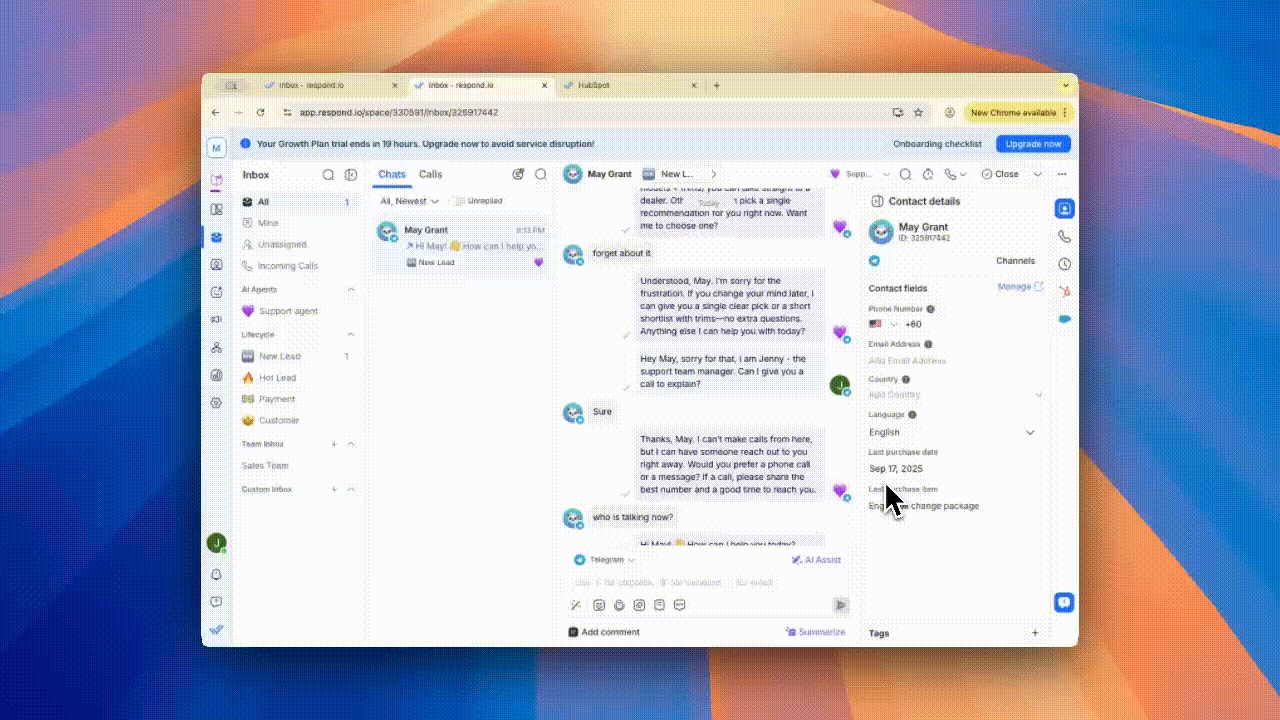1280x720 pixels.
Task: Switch to the Calls tab
Action: pyautogui.click(x=430, y=174)
